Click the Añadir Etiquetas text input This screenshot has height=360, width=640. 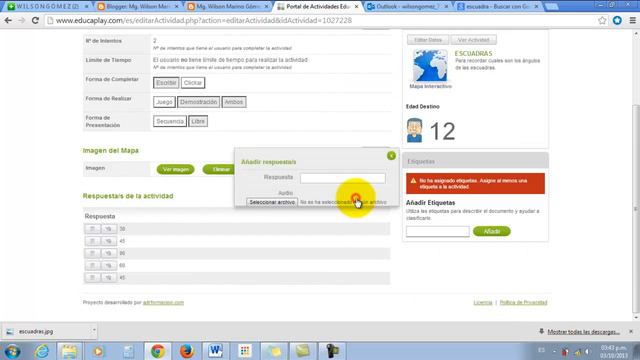coord(438,231)
